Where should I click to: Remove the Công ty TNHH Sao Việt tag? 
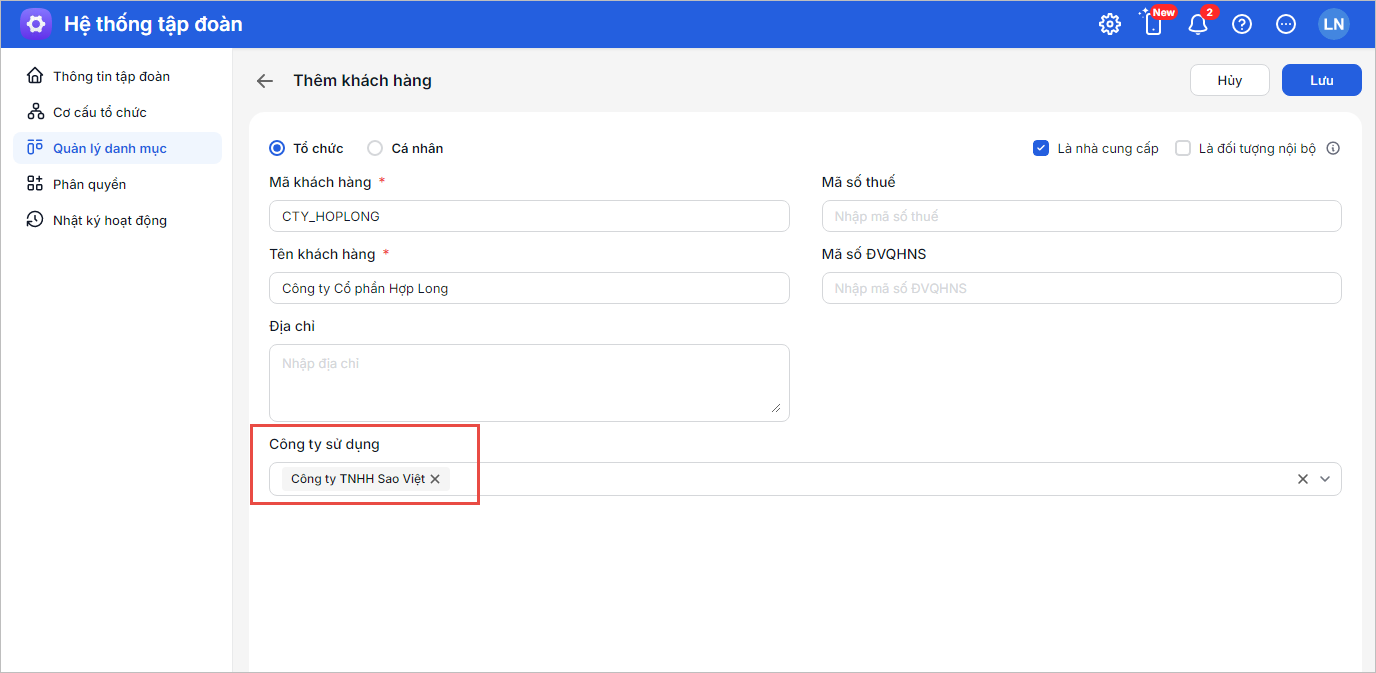pos(435,479)
